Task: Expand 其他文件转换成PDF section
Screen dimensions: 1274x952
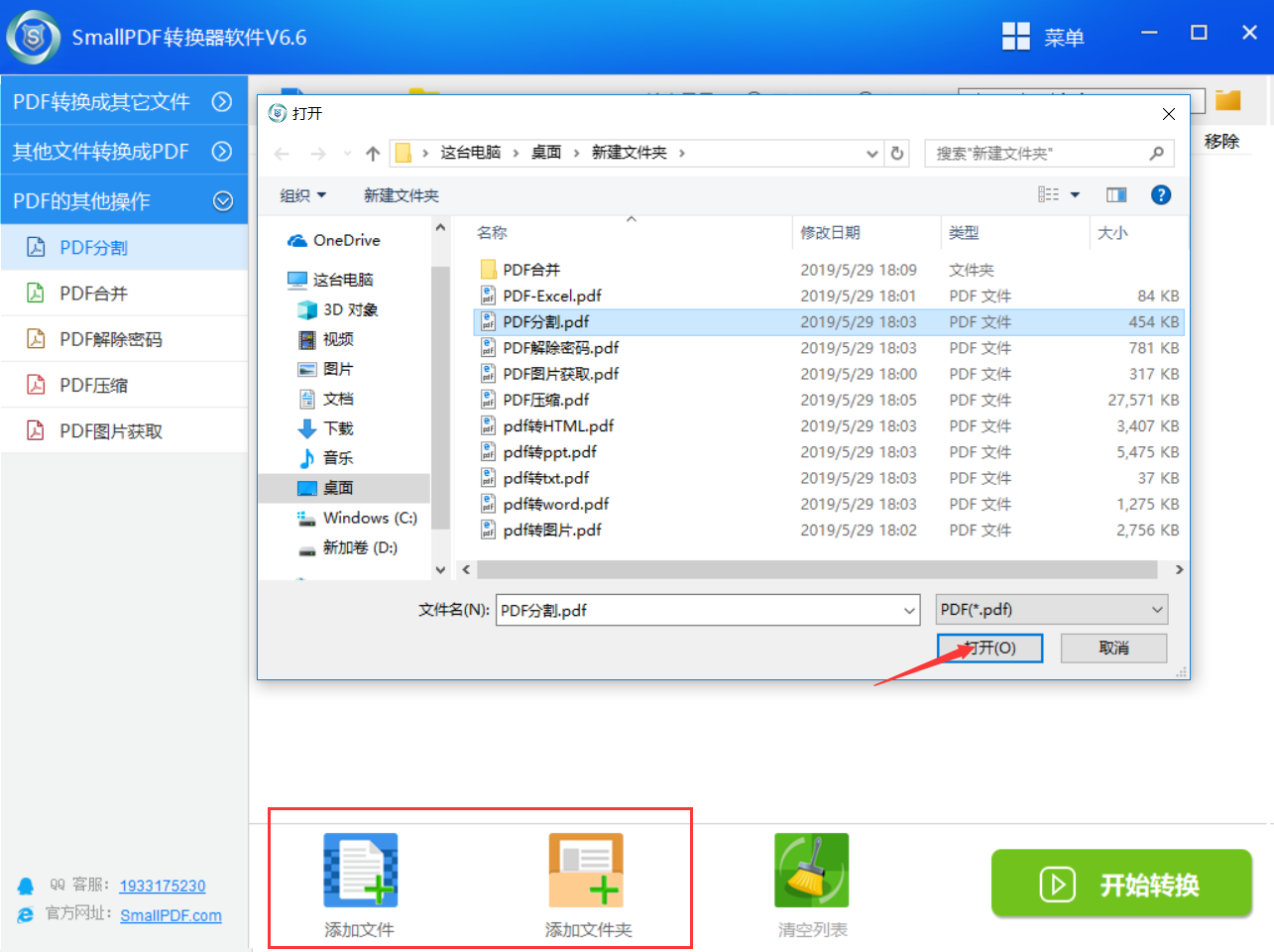Action: (x=124, y=151)
